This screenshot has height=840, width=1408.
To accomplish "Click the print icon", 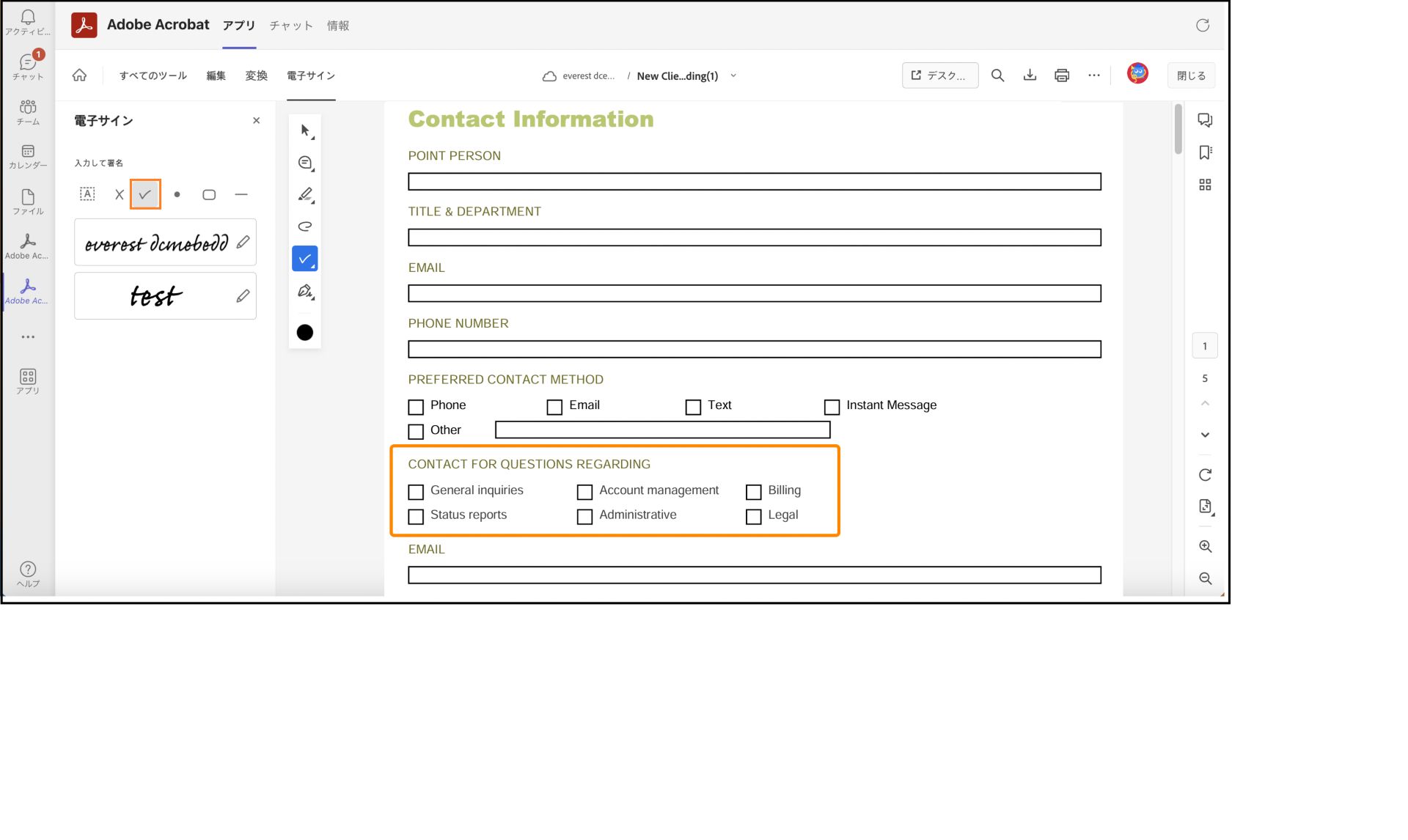I will pyautogui.click(x=1062, y=75).
